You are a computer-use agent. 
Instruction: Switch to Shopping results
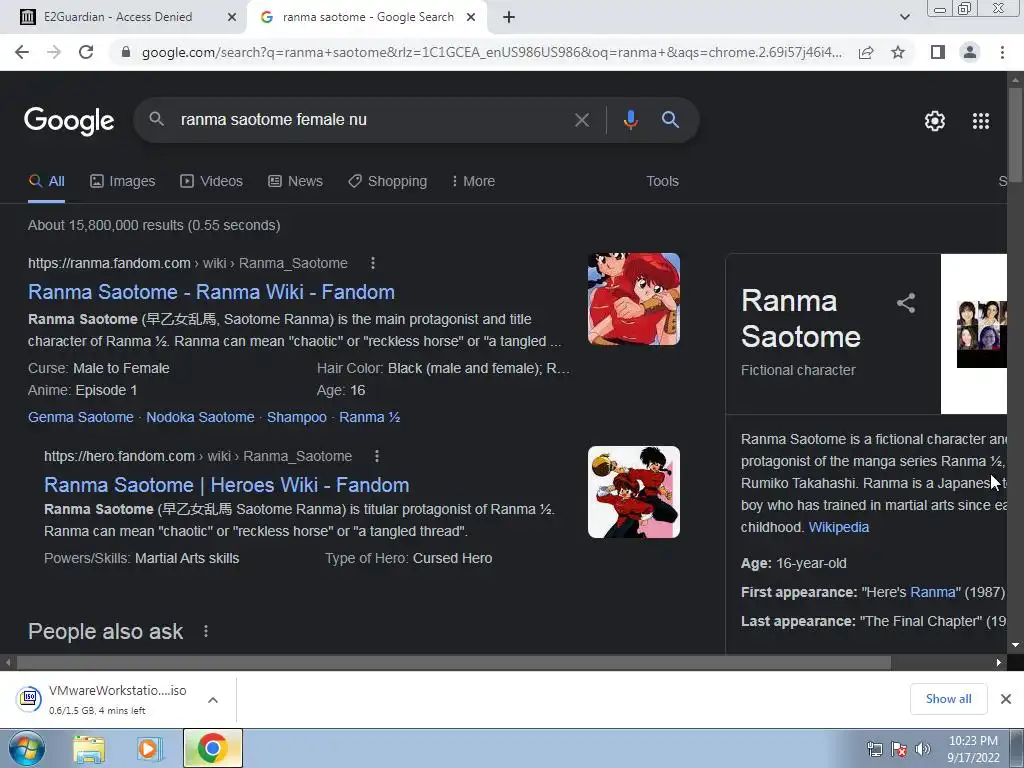click(387, 182)
